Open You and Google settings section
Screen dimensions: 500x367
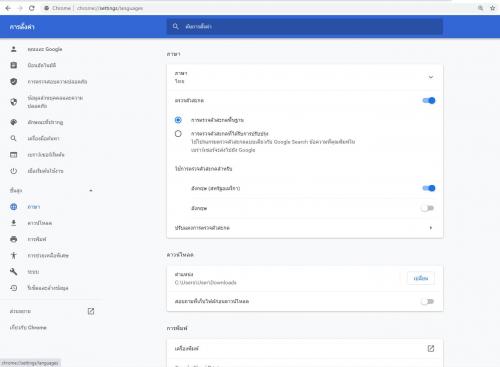click(x=45, y=49)
